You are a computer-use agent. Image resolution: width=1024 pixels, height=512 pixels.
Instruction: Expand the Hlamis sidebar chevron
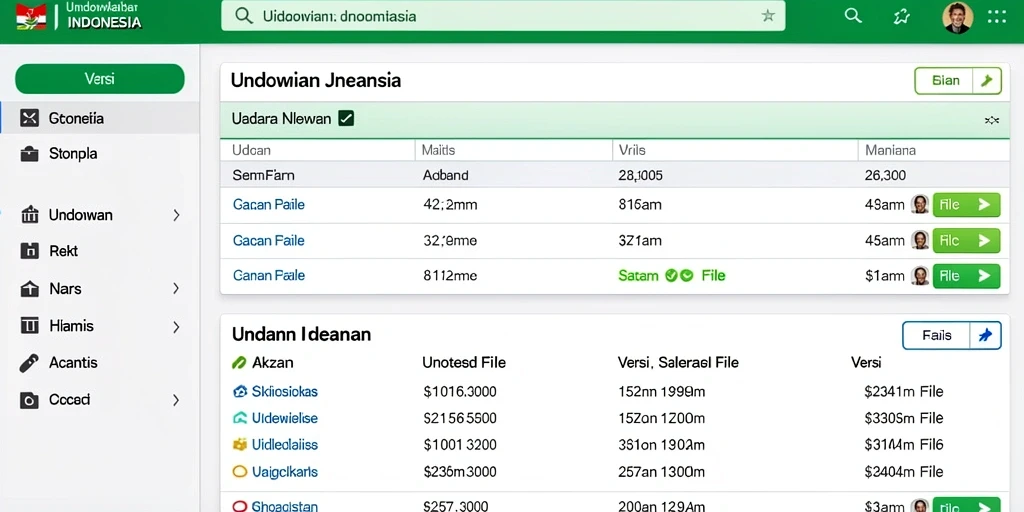[176, 327]
